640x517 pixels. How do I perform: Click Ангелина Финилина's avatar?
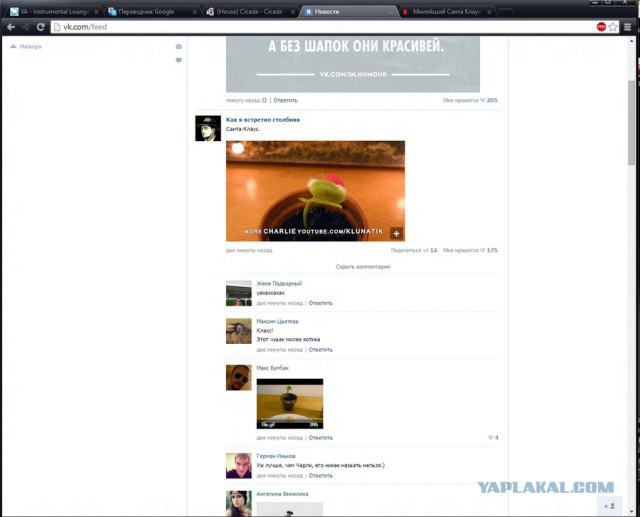(239, 504)
